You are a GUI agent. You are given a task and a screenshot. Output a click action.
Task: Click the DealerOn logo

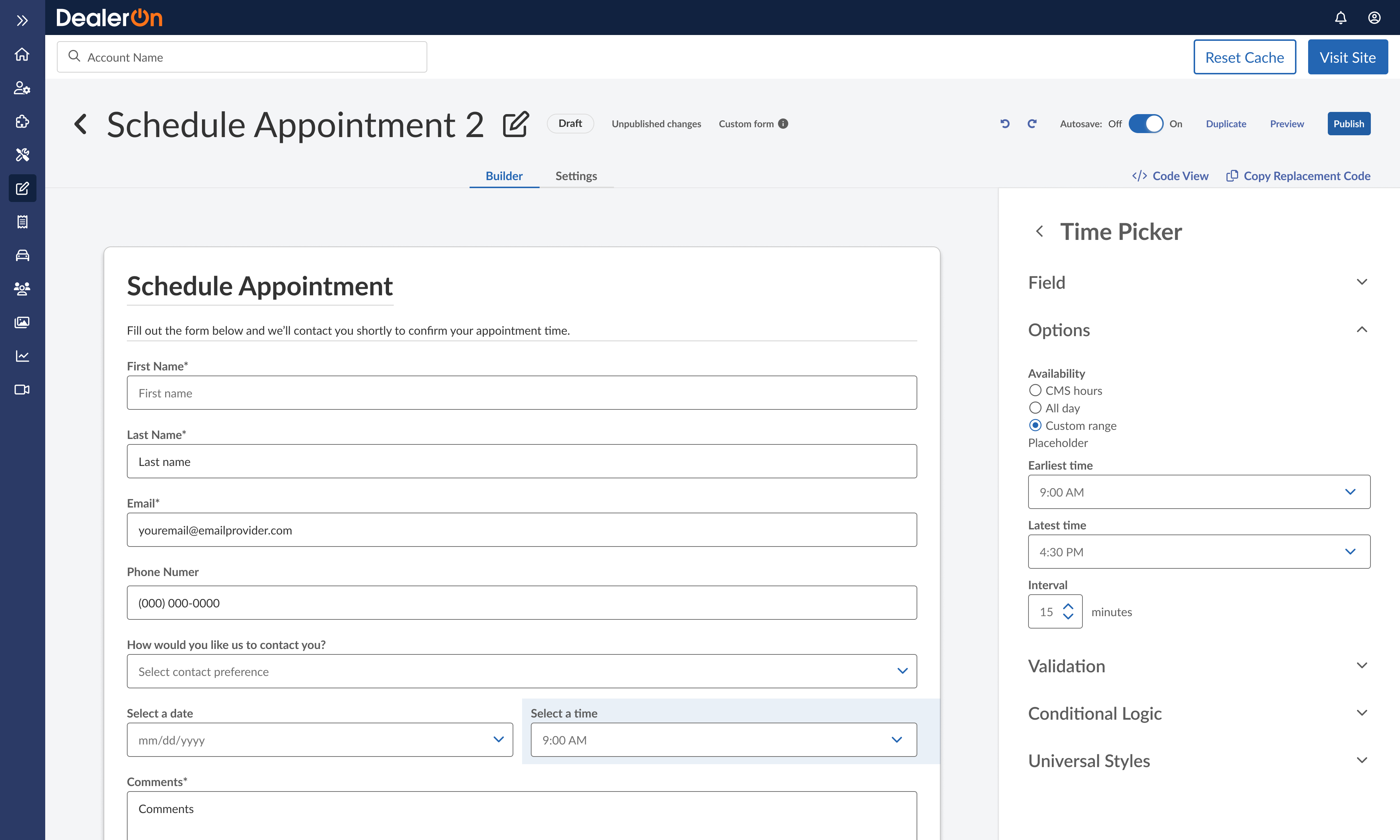[109, 17]
